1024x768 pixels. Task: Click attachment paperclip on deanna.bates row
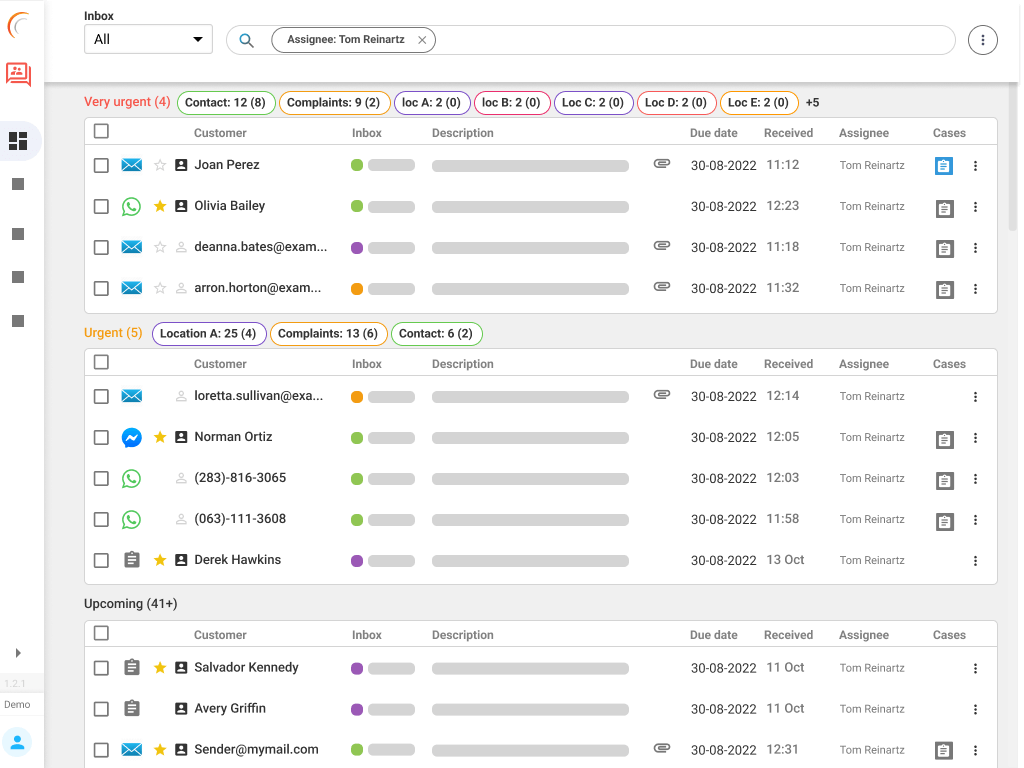[661, 246]
